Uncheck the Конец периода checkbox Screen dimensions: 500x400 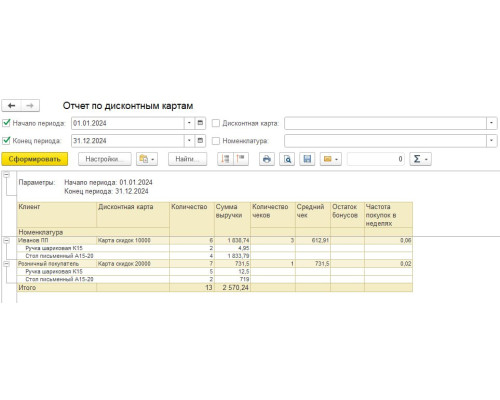(6, 141)
